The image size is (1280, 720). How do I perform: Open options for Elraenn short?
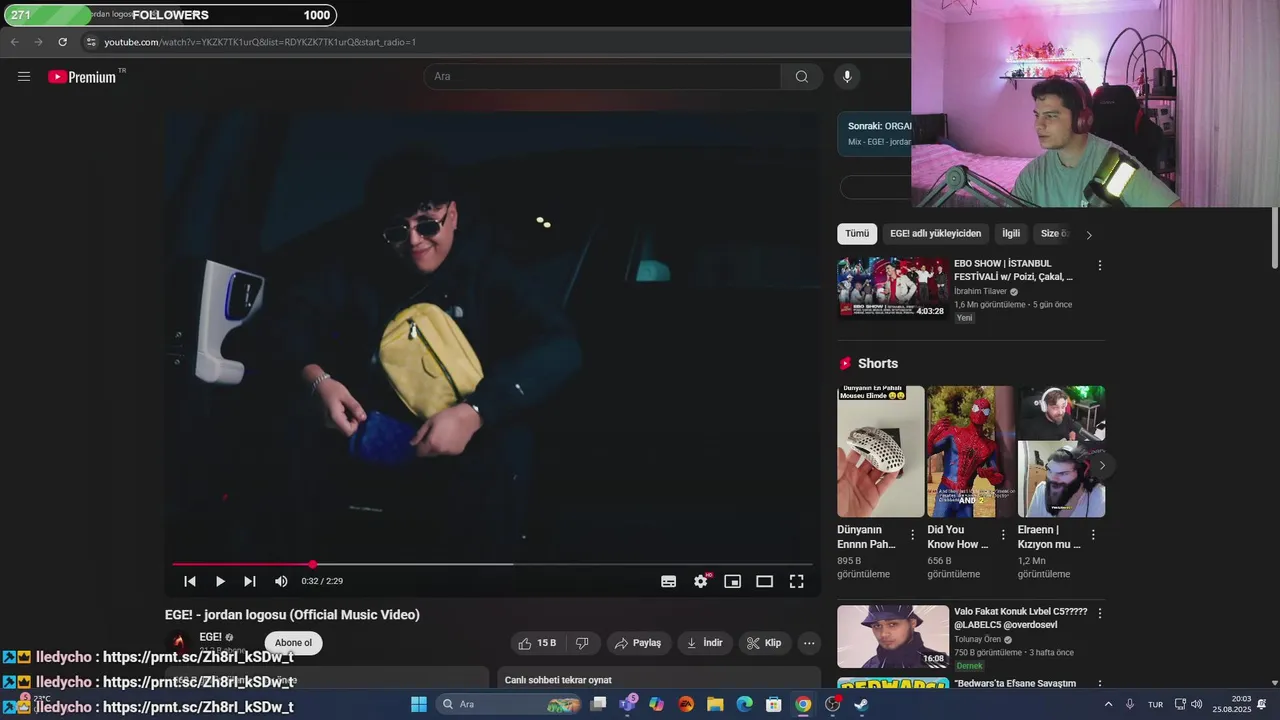[x=1093, y=535]
